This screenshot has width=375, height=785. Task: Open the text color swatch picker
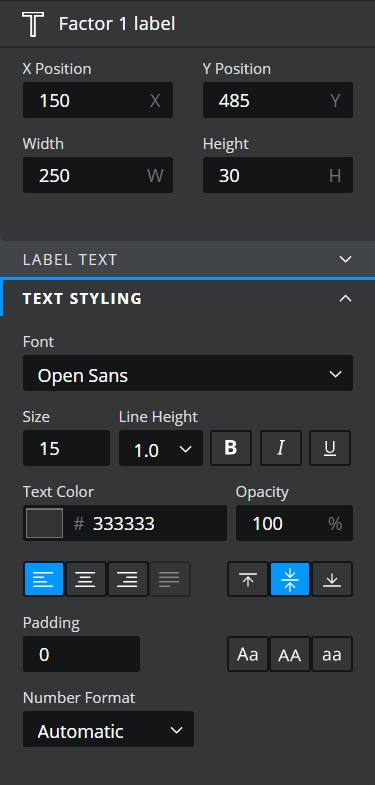click(45, 523)
